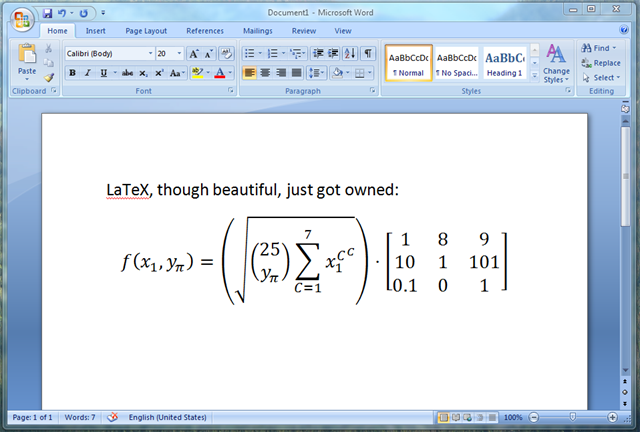640x432 pixels.
Task: Apply red font color
Action: [220, 73]
